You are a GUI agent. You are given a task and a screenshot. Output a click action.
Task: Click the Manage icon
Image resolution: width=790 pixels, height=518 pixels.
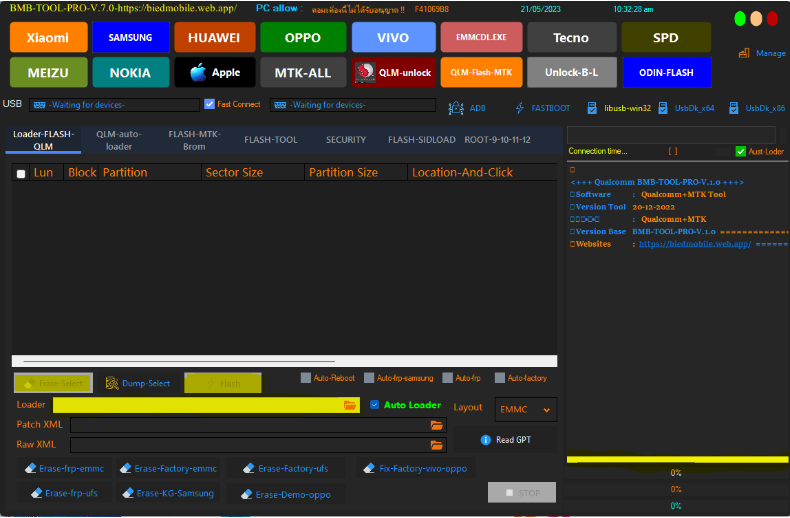(x=744, y=53)
